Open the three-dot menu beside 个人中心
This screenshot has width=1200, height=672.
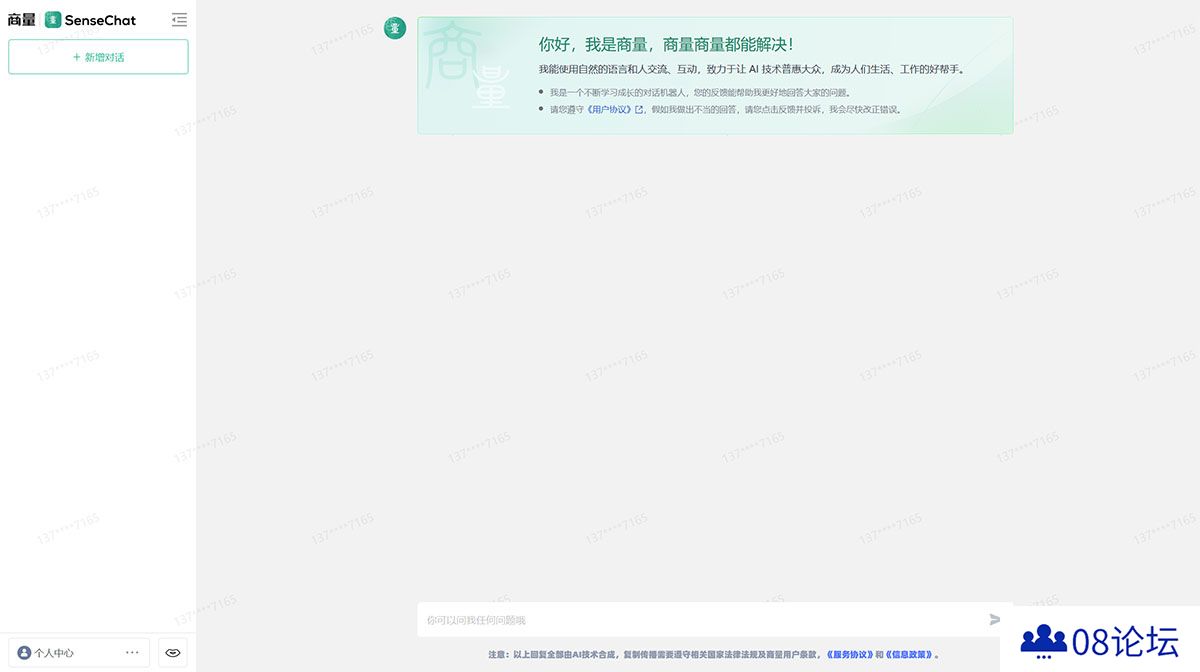click(133, 653)
